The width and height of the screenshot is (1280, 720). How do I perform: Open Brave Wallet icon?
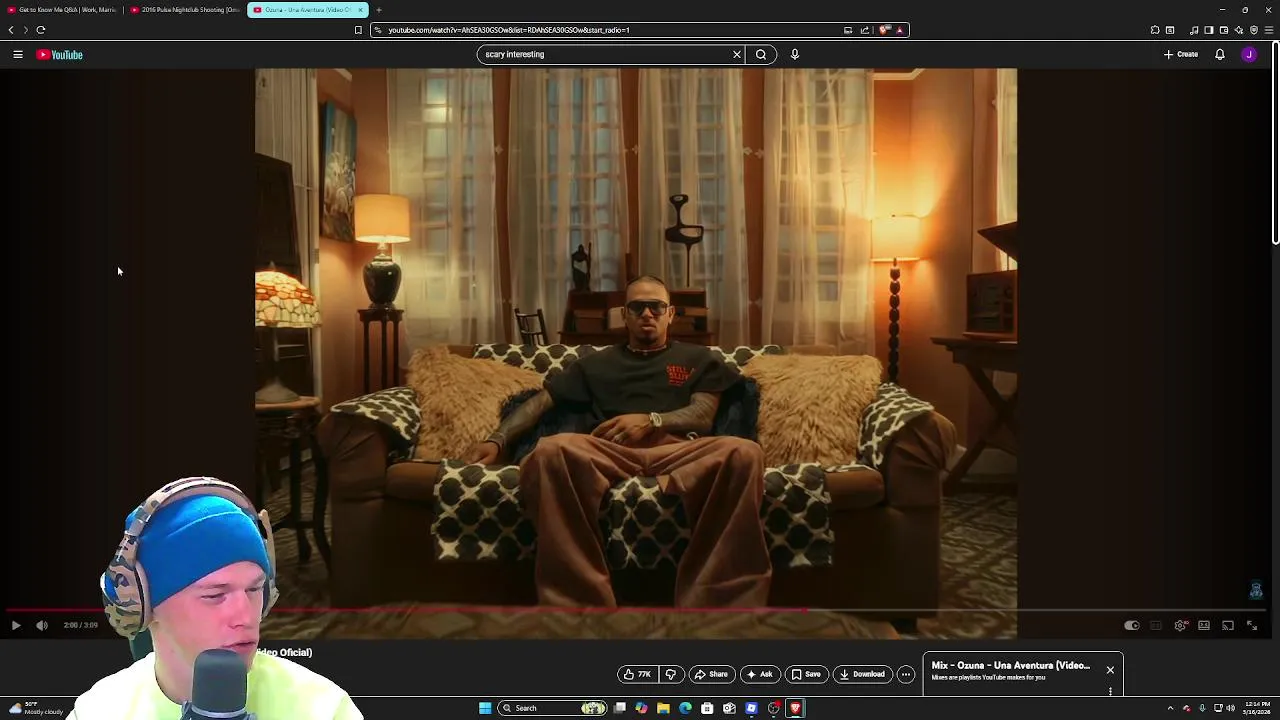tap(1224, 30)
